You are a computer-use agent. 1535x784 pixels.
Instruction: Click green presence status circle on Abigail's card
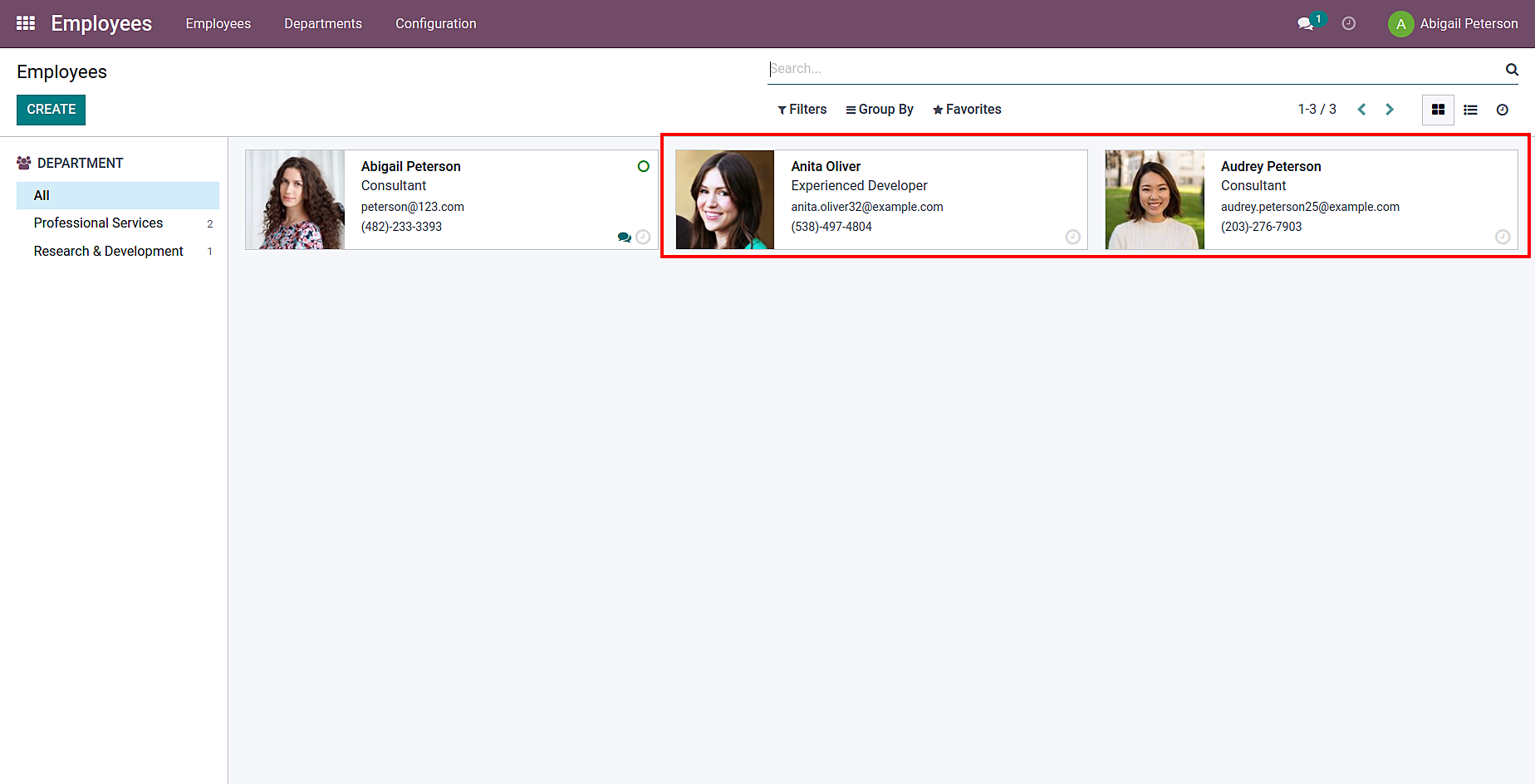pyautogui.click(x=643, y=166)
